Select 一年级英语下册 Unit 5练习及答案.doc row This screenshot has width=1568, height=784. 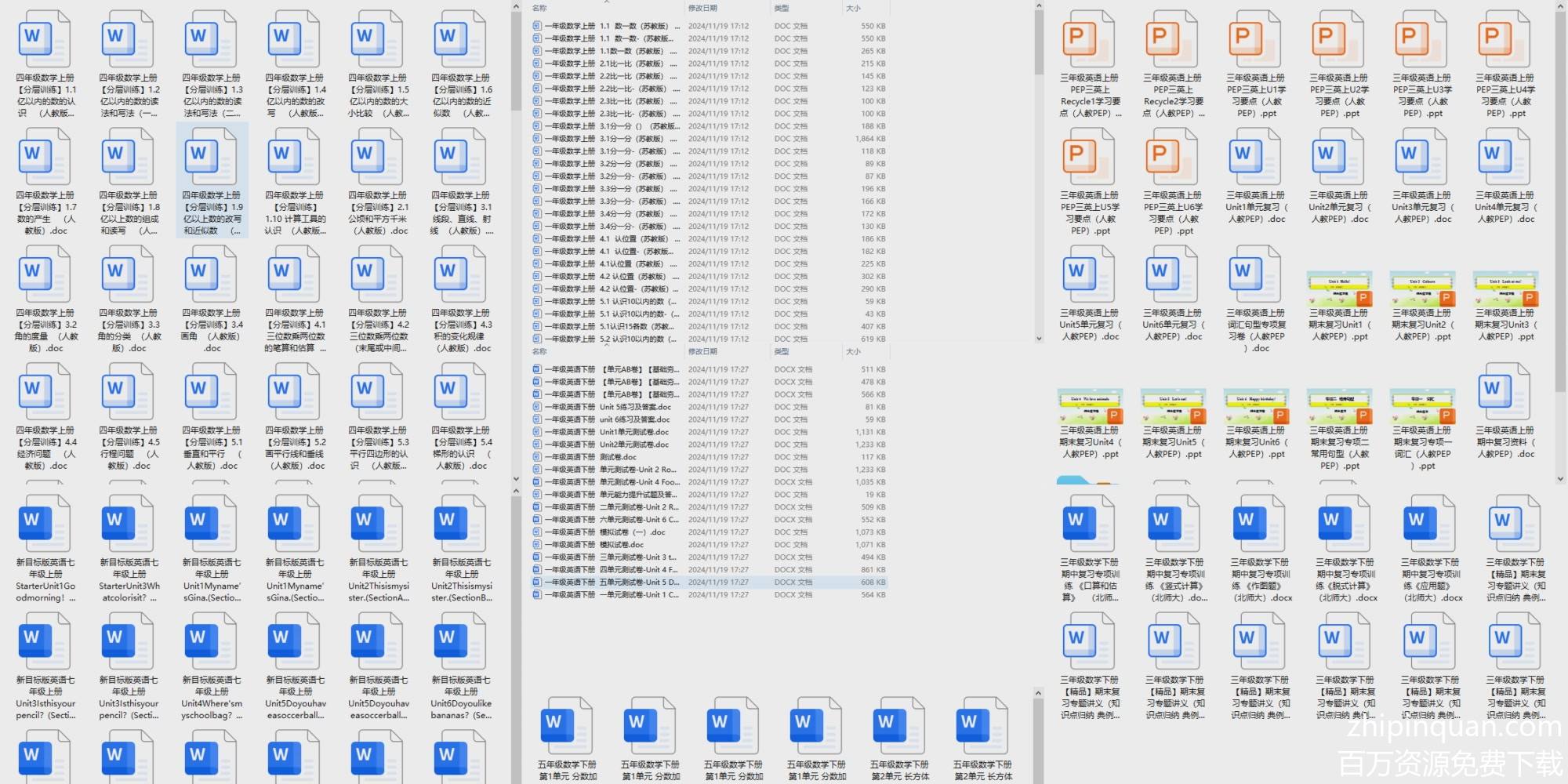pyautogui.click(x=612, y=407)
